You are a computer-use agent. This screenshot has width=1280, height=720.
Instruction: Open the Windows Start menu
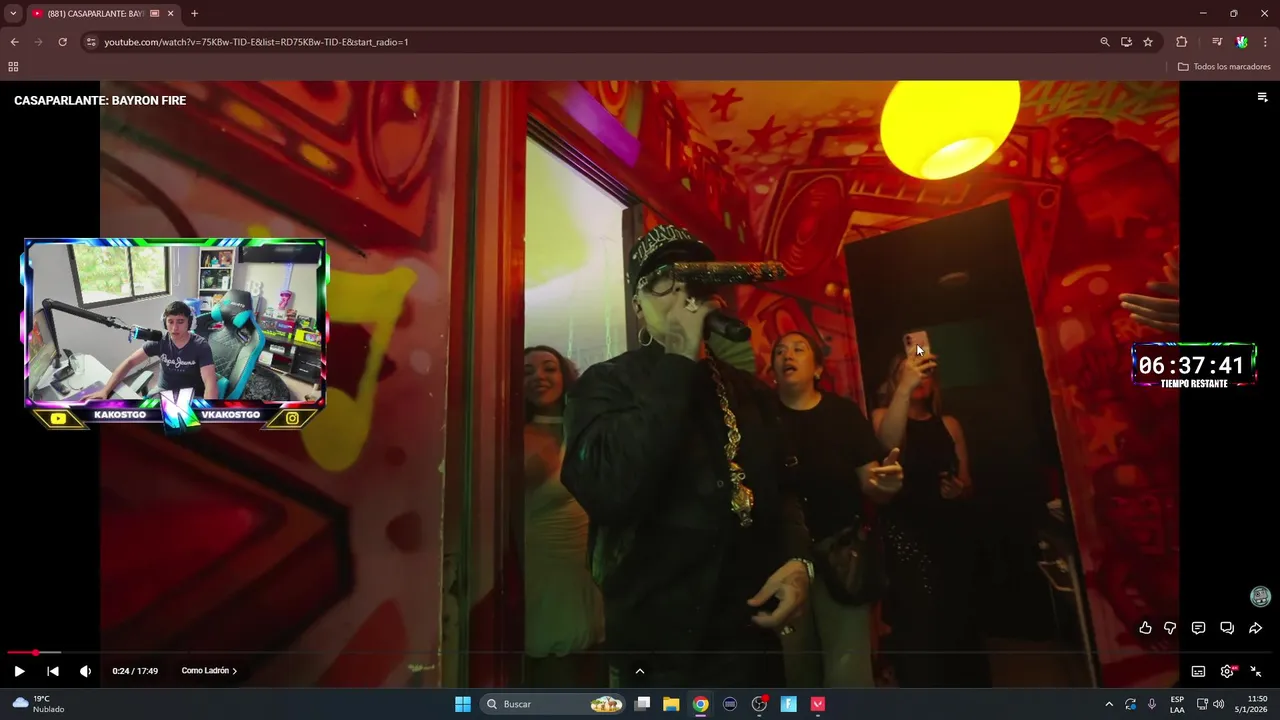tap(463, 704)
